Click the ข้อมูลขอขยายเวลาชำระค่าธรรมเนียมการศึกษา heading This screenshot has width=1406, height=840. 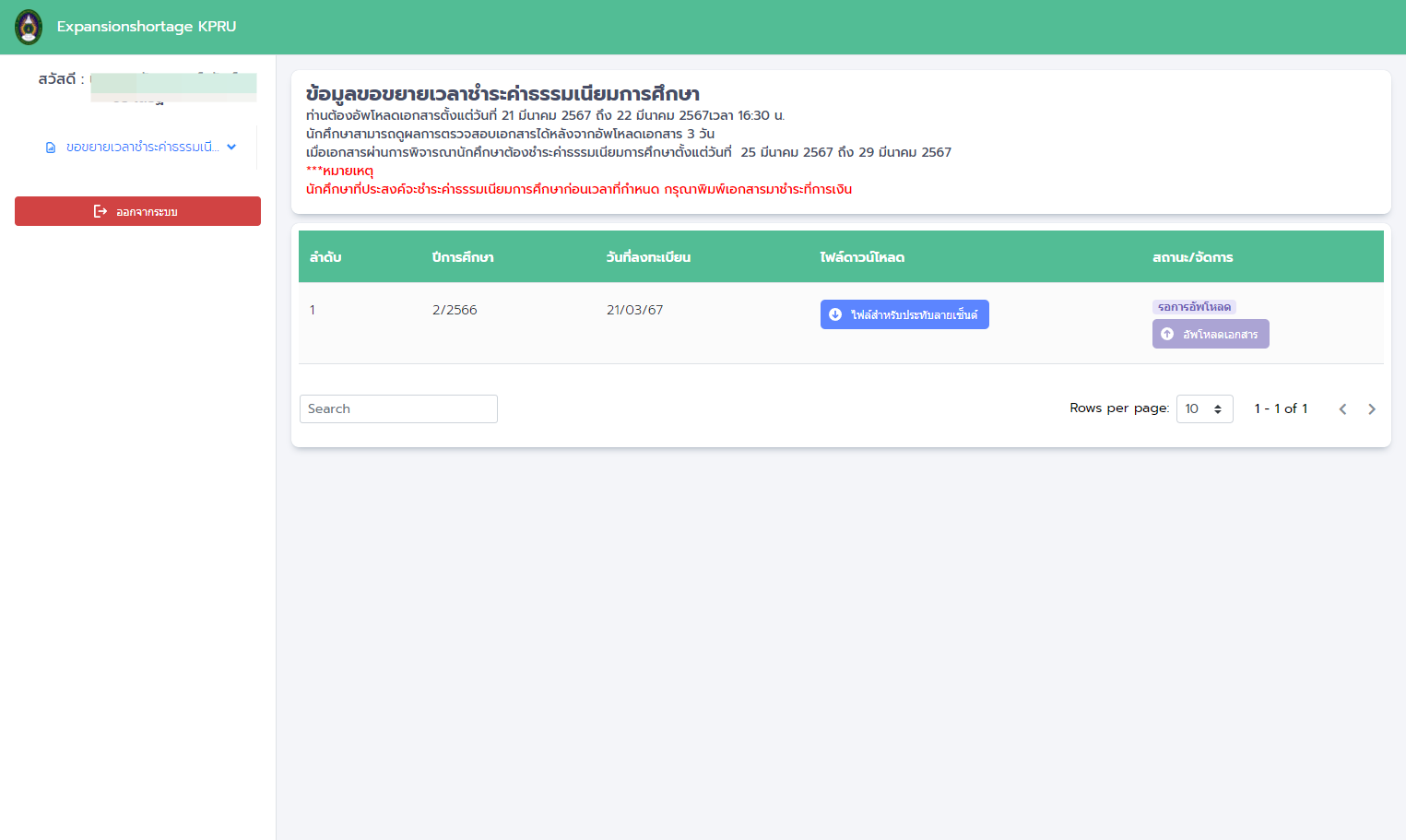click(502, 94)
